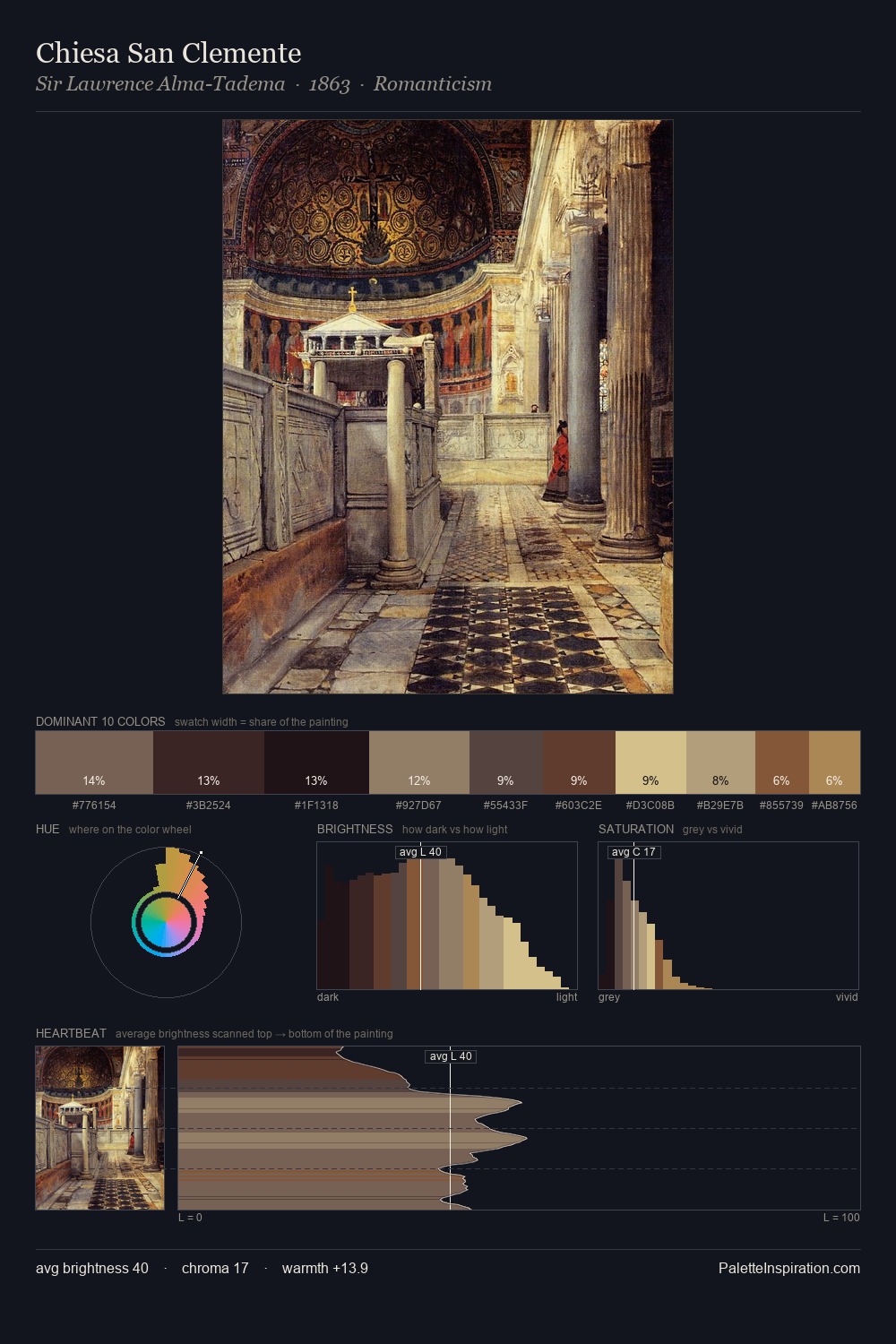Viewport: 896px width, 1344px height.
Task: Click the year 1863 in subtitle
Action: [329, 84]
